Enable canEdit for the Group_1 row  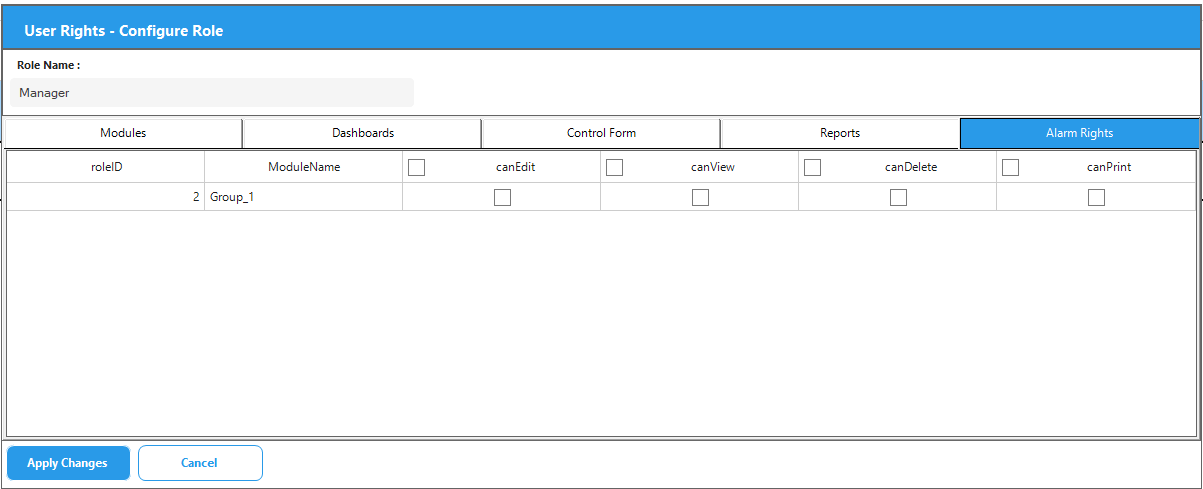(x=502, y=198)
